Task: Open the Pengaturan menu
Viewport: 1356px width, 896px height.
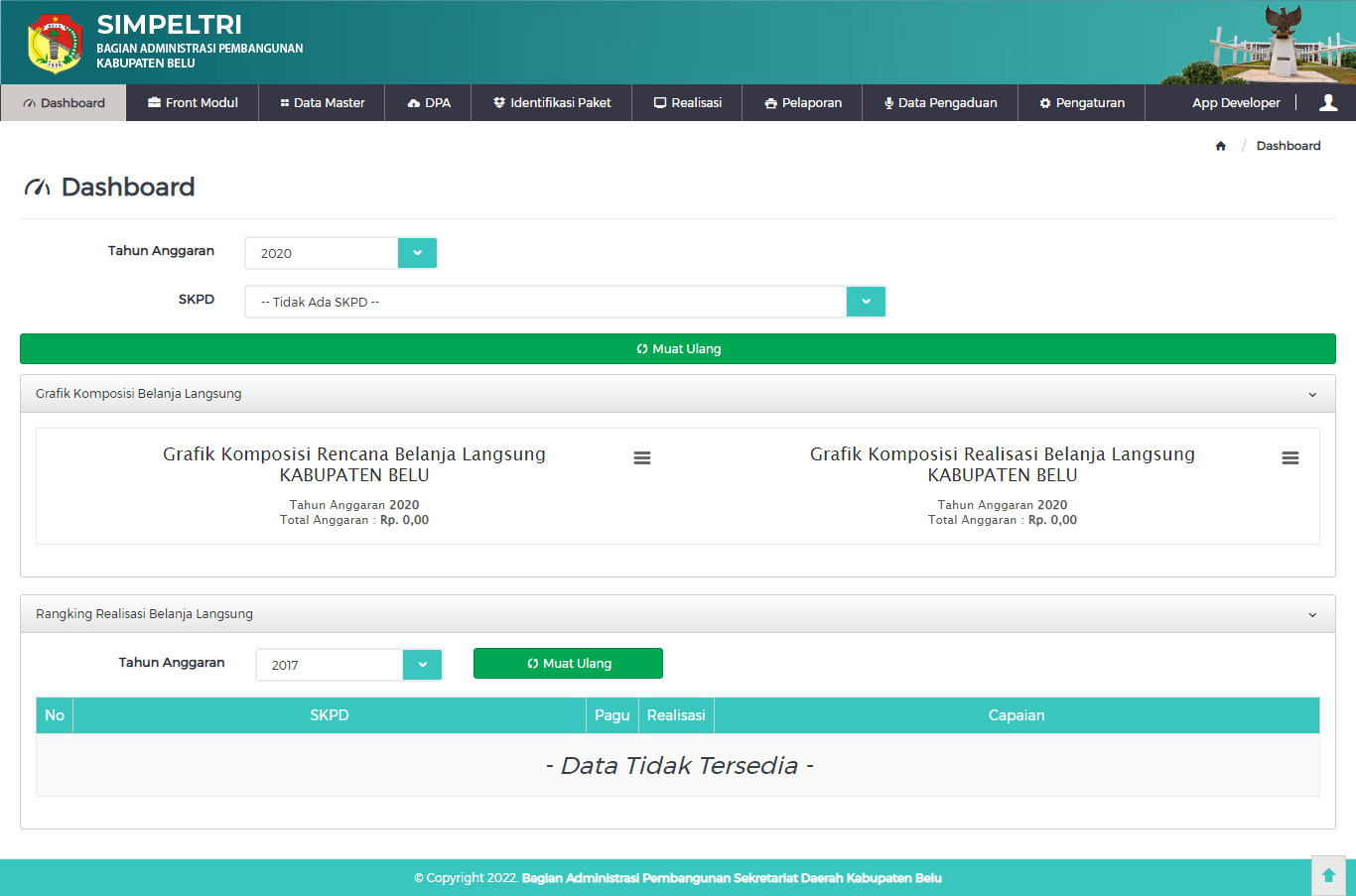Action: click(x=1081, y=102)
